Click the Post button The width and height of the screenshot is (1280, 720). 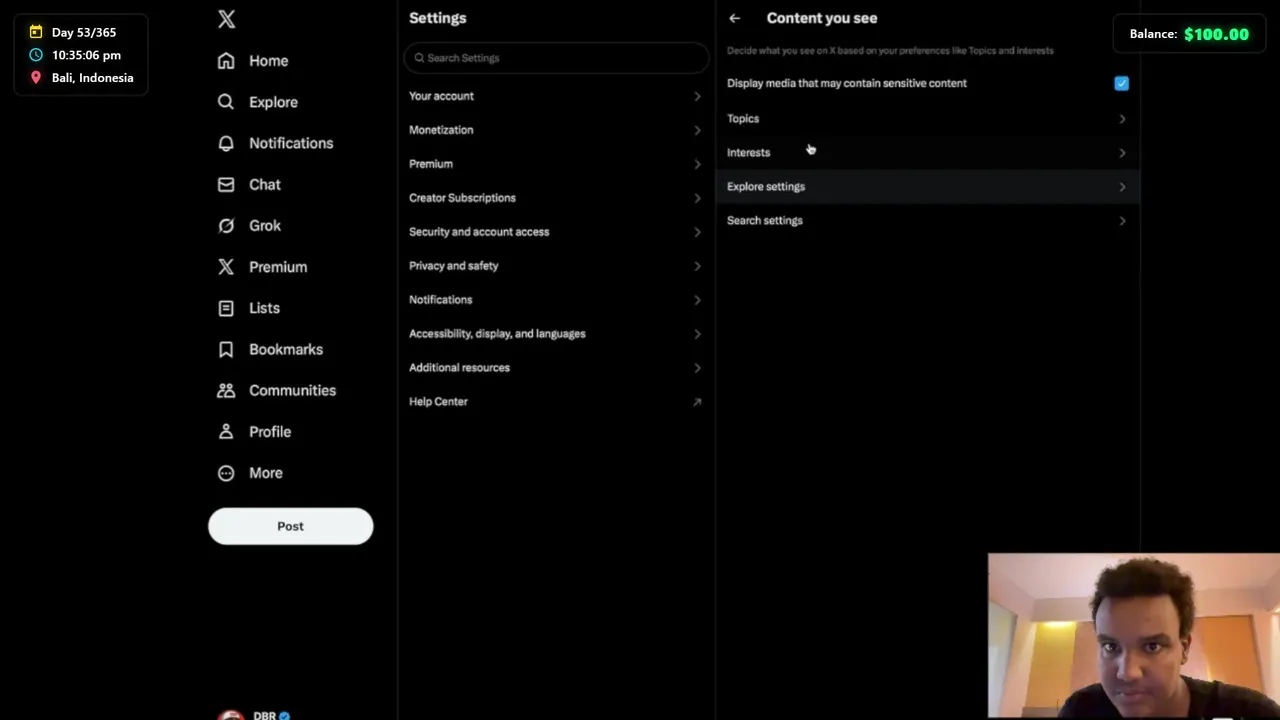click(290, 526)
